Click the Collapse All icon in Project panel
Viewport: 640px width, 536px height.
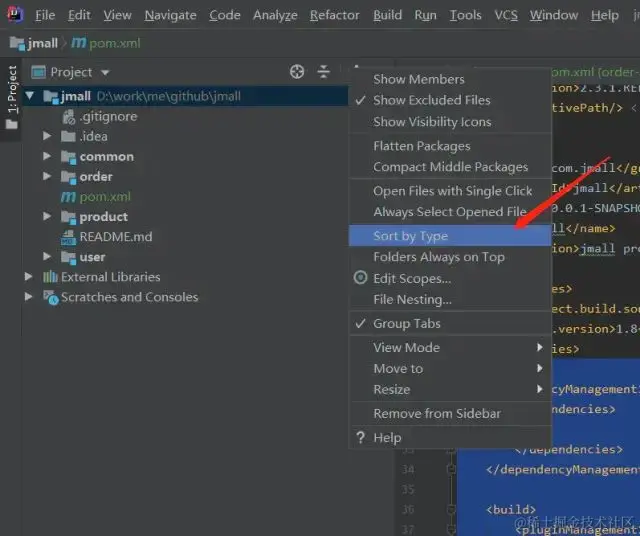tap(324, 72)
